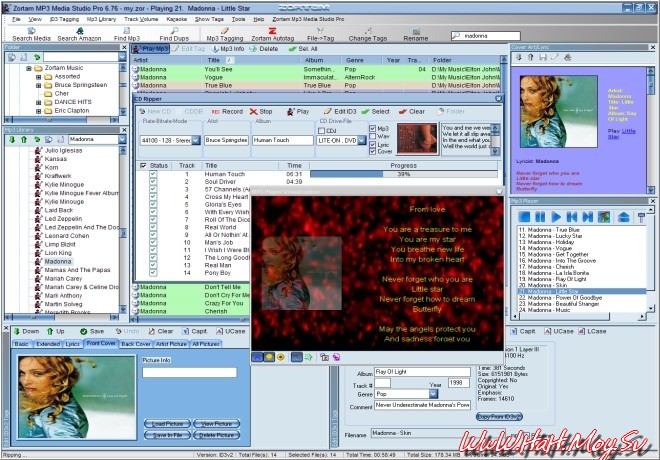The image size is (660, 460).
Task: Click the Human Touch rip progress bar
Action: point(403,174)
